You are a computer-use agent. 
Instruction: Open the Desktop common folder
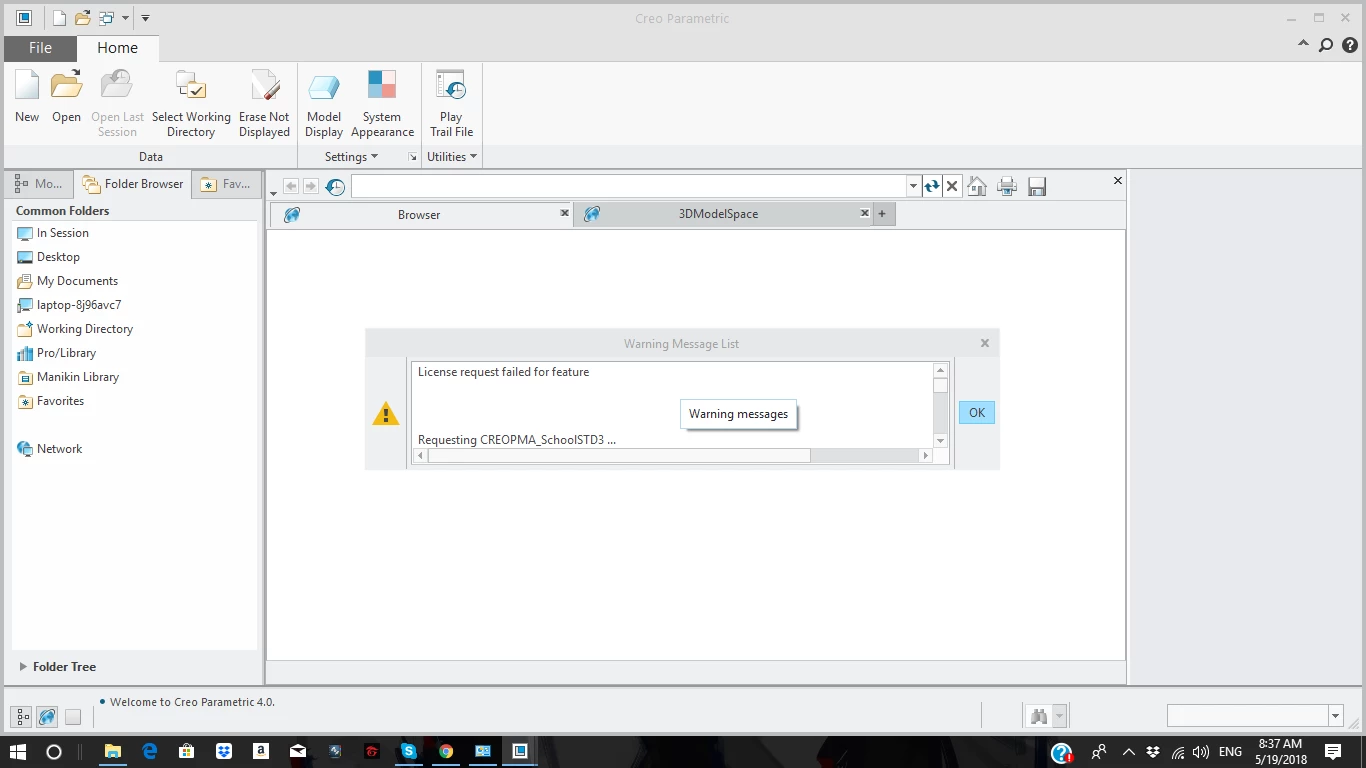(48, 257)
